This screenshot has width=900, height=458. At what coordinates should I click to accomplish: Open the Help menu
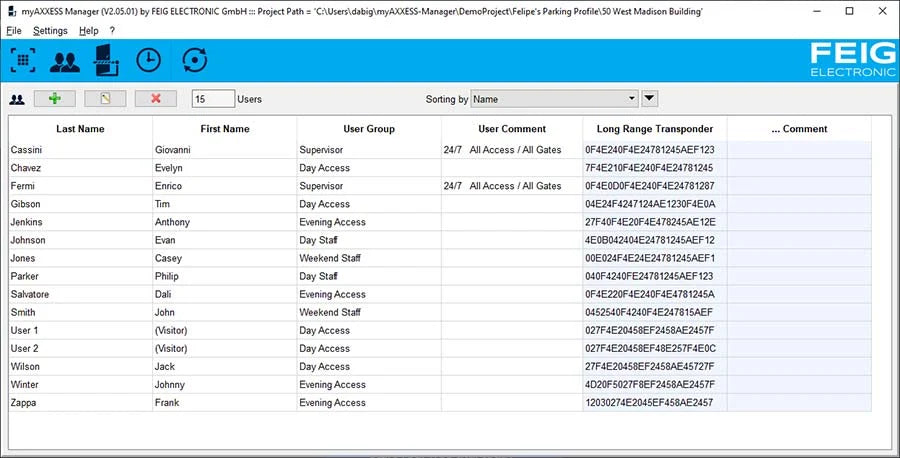pos(89,31)
